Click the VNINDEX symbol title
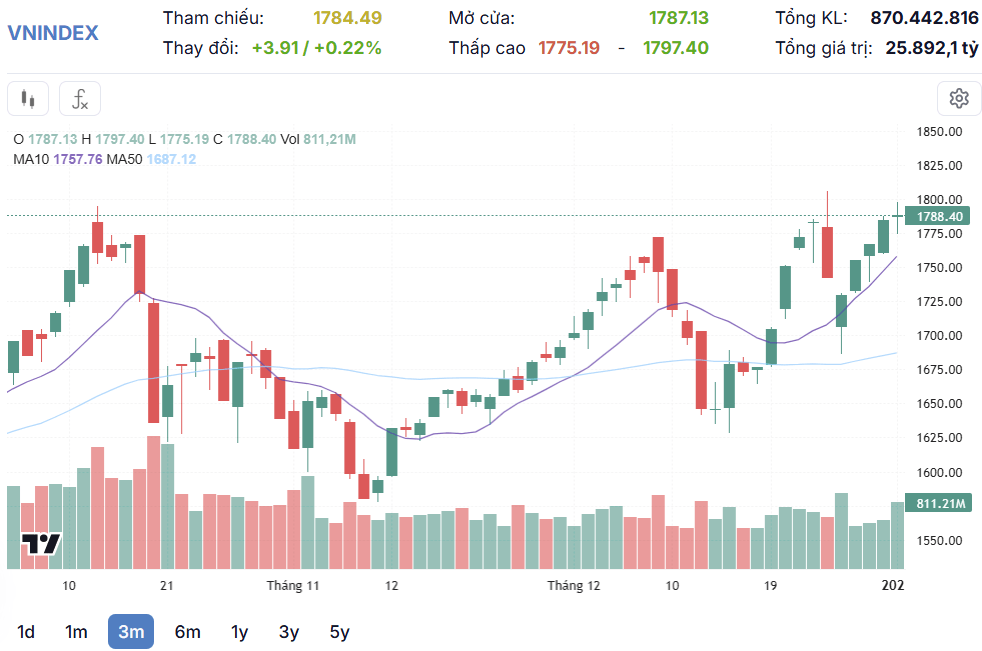 click(53, 33)
